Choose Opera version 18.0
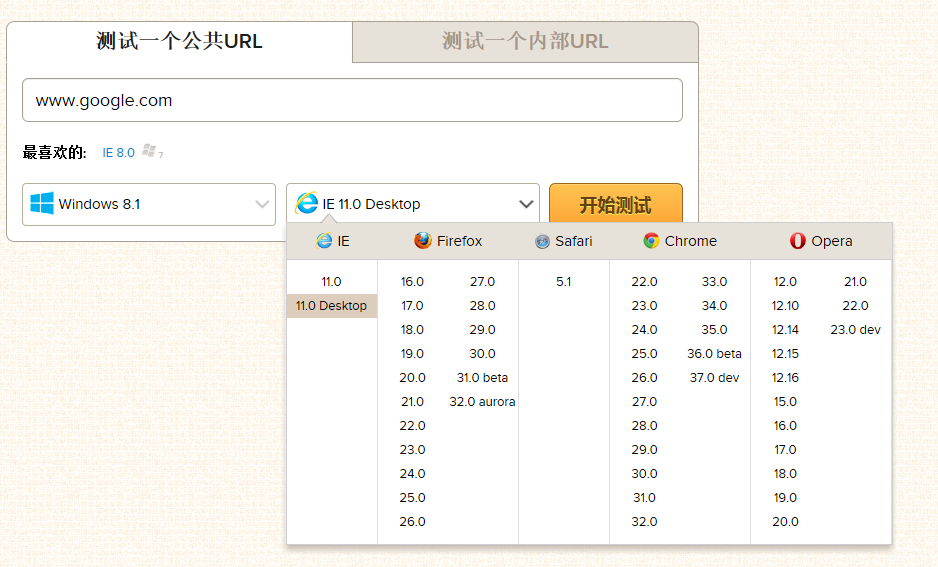Screen dimensions: 938x567 click(785, 474)
